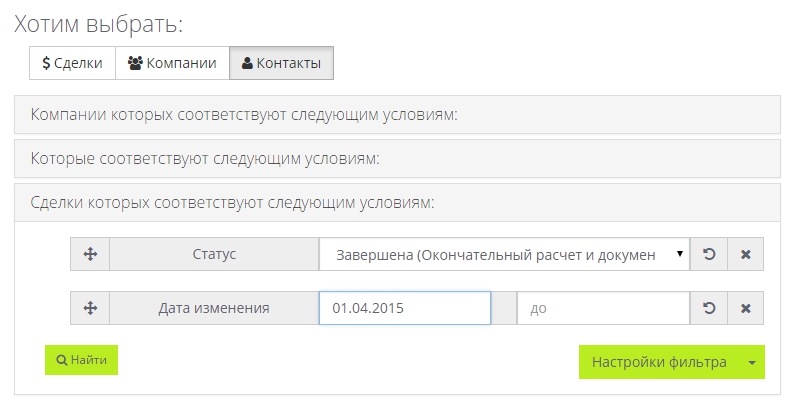Click the Настройки фильтра button
Image resolution: width=796 pixels, height=412 pixels.
coord(659,362)
